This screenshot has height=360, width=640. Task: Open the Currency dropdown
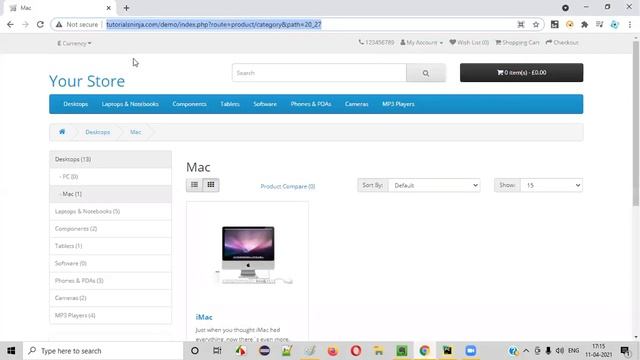(x=74, y=43)
